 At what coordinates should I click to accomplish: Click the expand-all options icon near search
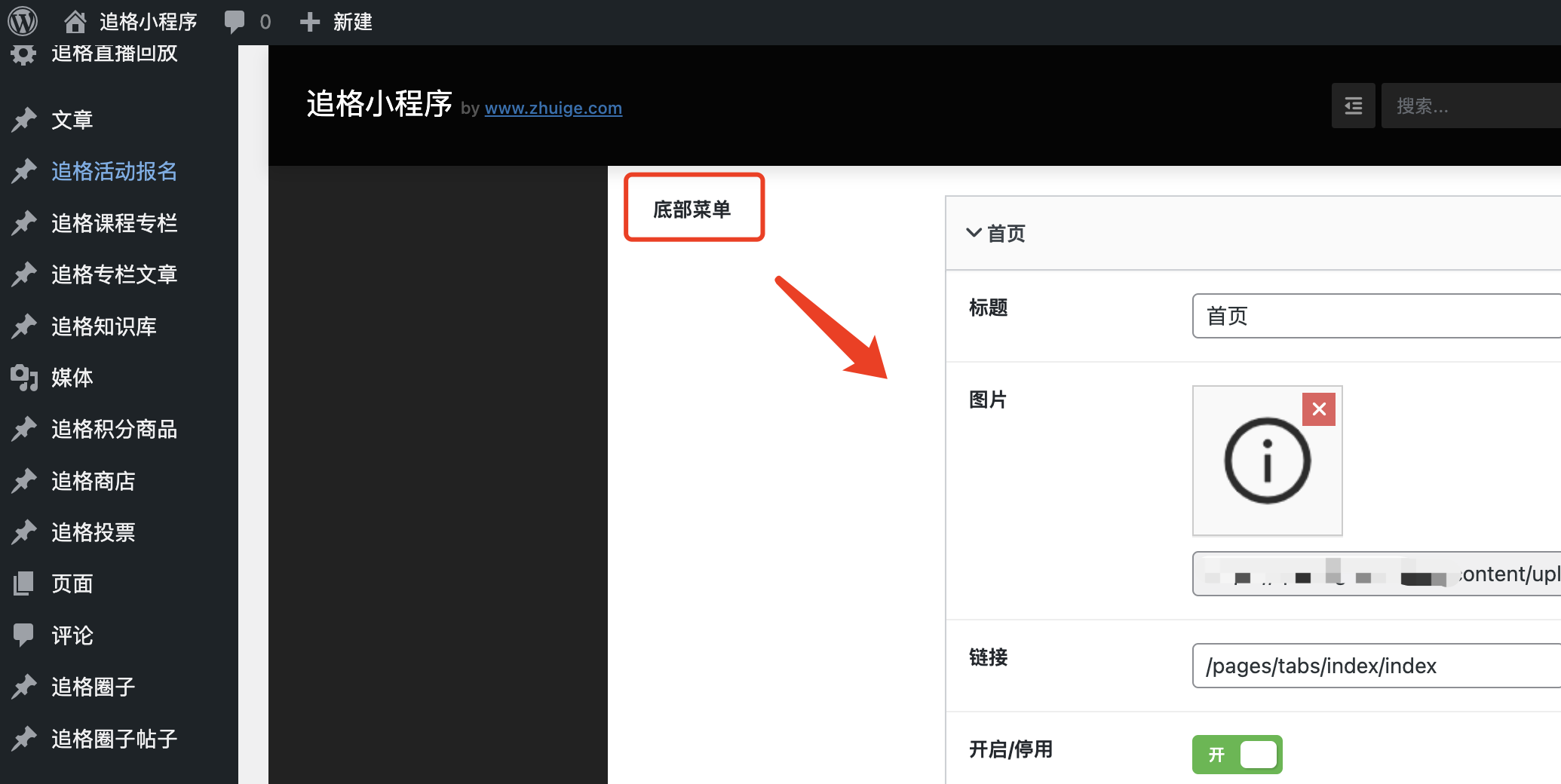point(1354,106)
